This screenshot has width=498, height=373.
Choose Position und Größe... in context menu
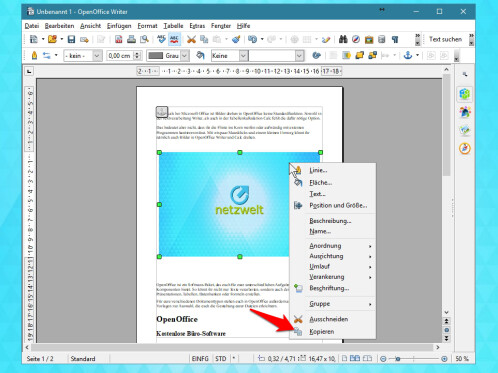tap(333, 205)
